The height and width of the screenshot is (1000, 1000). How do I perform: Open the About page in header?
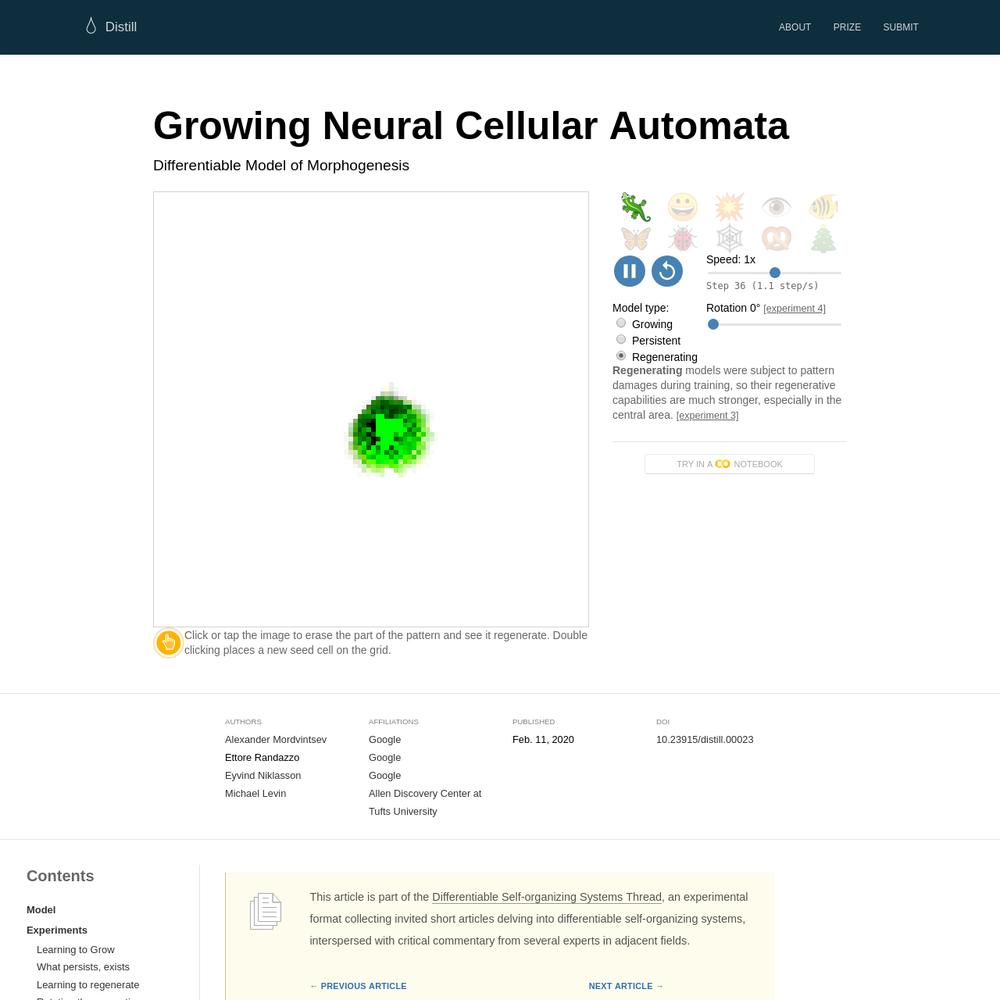coord(795,27)
